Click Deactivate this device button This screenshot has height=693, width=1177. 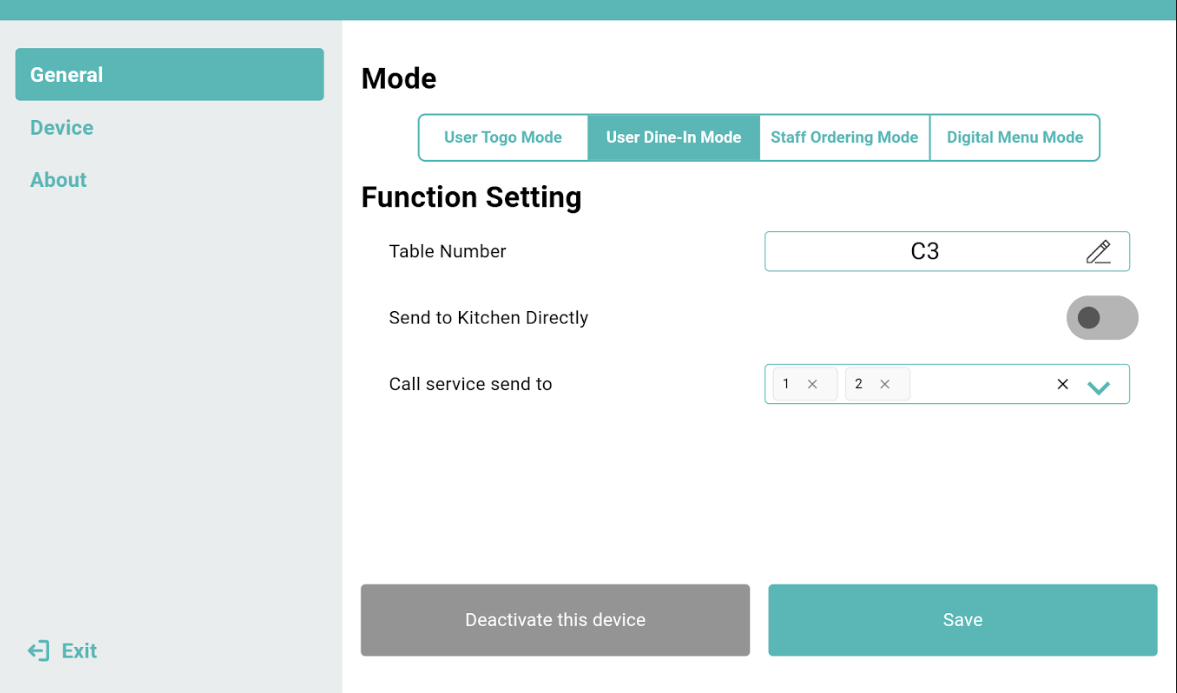[555, 620]
